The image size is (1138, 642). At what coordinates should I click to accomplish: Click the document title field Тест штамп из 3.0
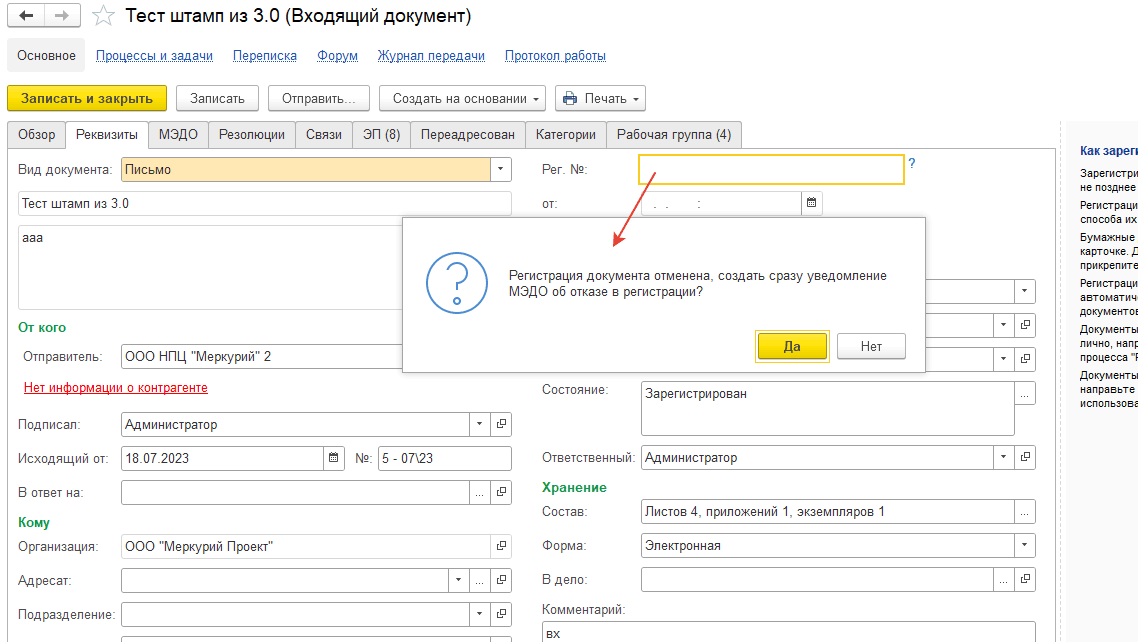point(265,203)
